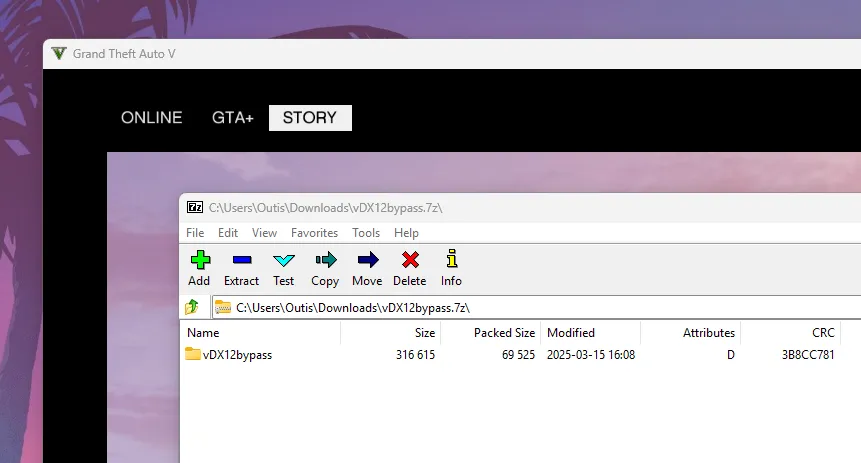861x463 pixels.
Task: Click the Add button in 7-Zip toolbar
Action: [x=199, y=269]
